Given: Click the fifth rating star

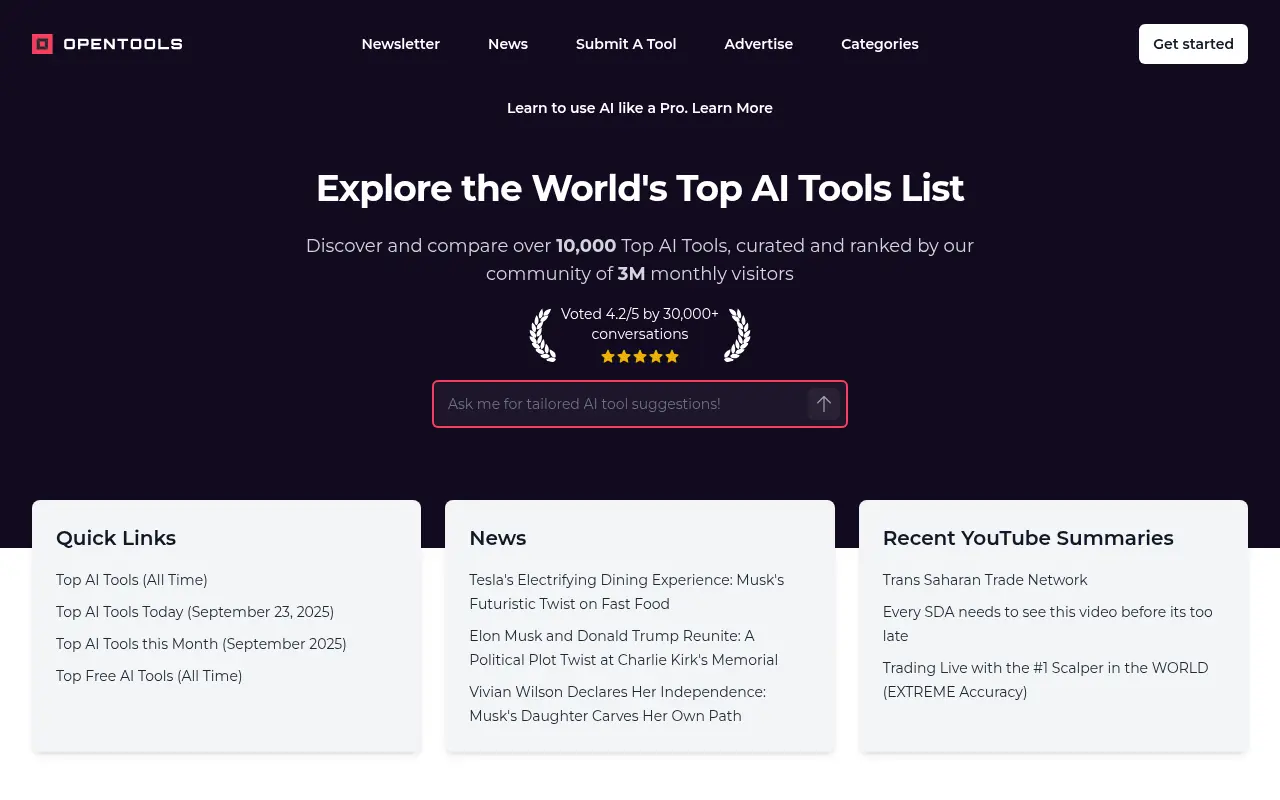Looking at the screenshot, I should point(672,356).
